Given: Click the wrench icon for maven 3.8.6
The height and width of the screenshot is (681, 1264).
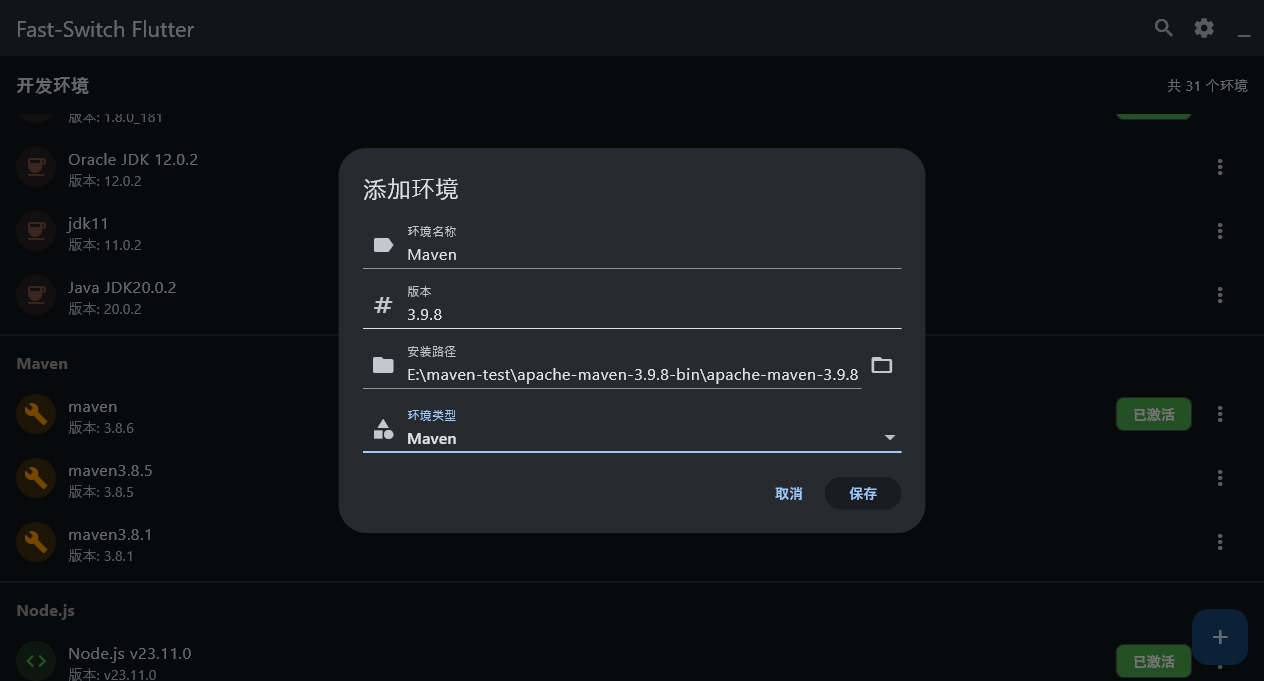Looking at the screenshot, I should (x=36, y=414).
